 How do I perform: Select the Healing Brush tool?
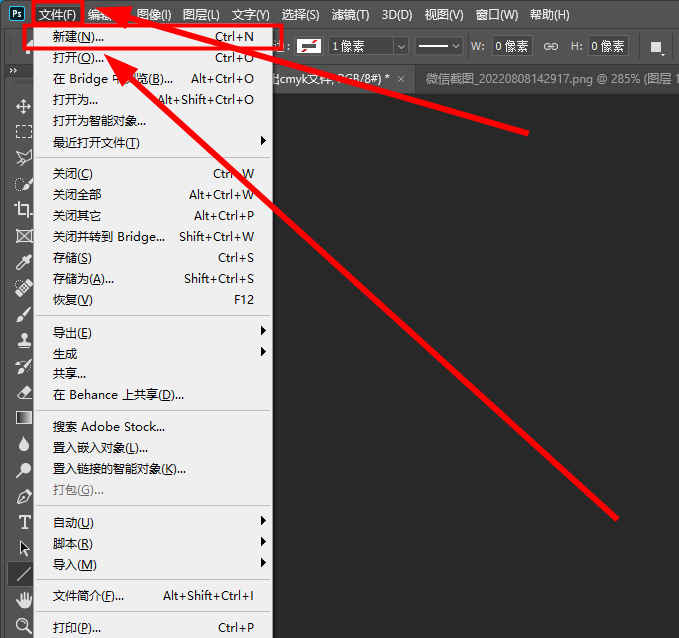click(23, 288)
